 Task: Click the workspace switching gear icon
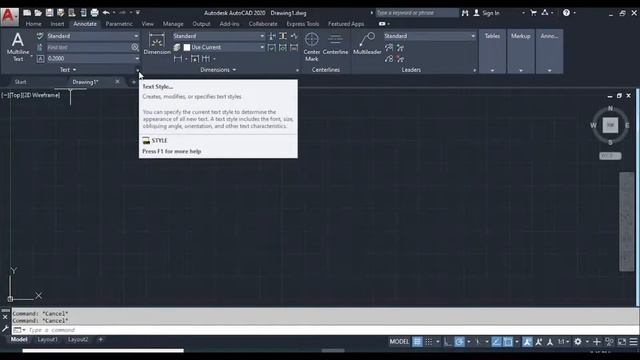578,342
